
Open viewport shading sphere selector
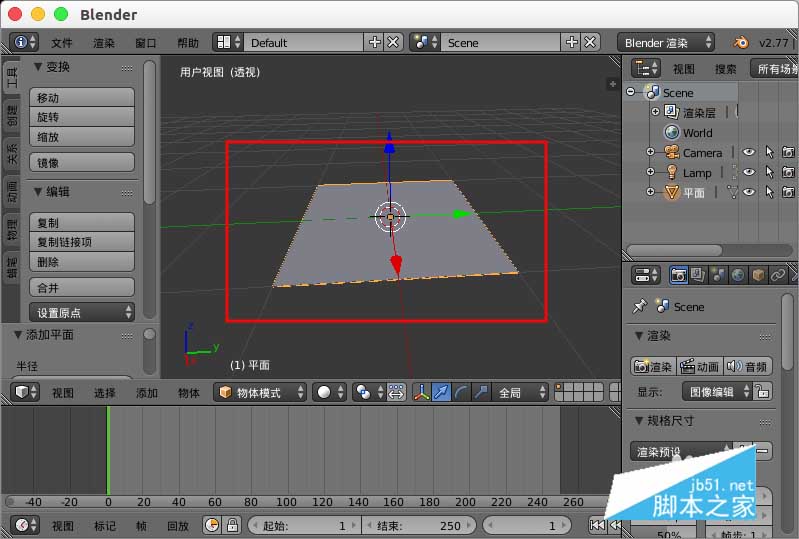tap(329, 392)
